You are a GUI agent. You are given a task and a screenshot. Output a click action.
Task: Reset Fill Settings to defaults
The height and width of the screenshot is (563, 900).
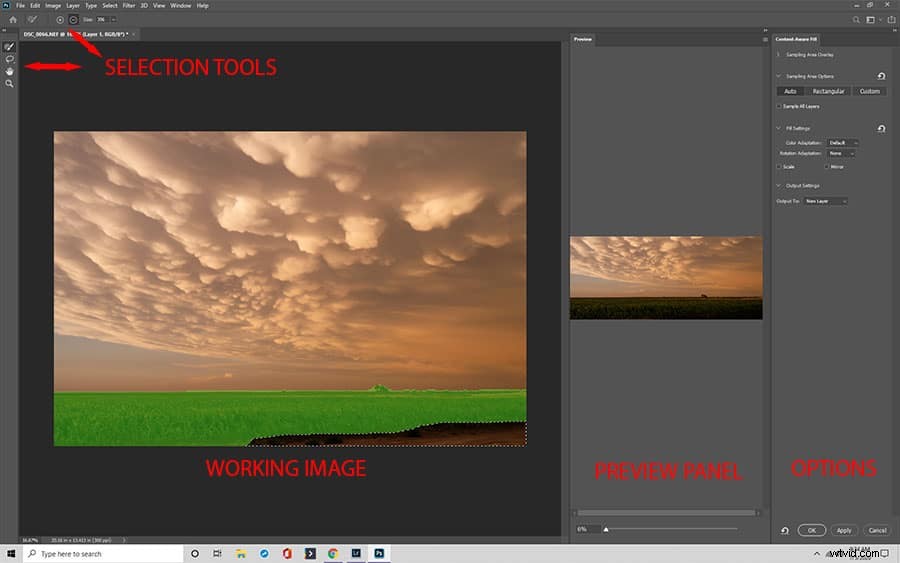(x=881, y=129)
